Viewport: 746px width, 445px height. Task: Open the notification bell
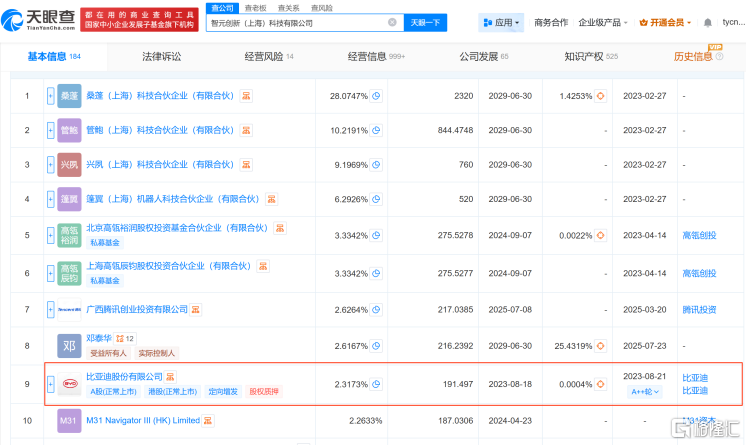(707, 22)
